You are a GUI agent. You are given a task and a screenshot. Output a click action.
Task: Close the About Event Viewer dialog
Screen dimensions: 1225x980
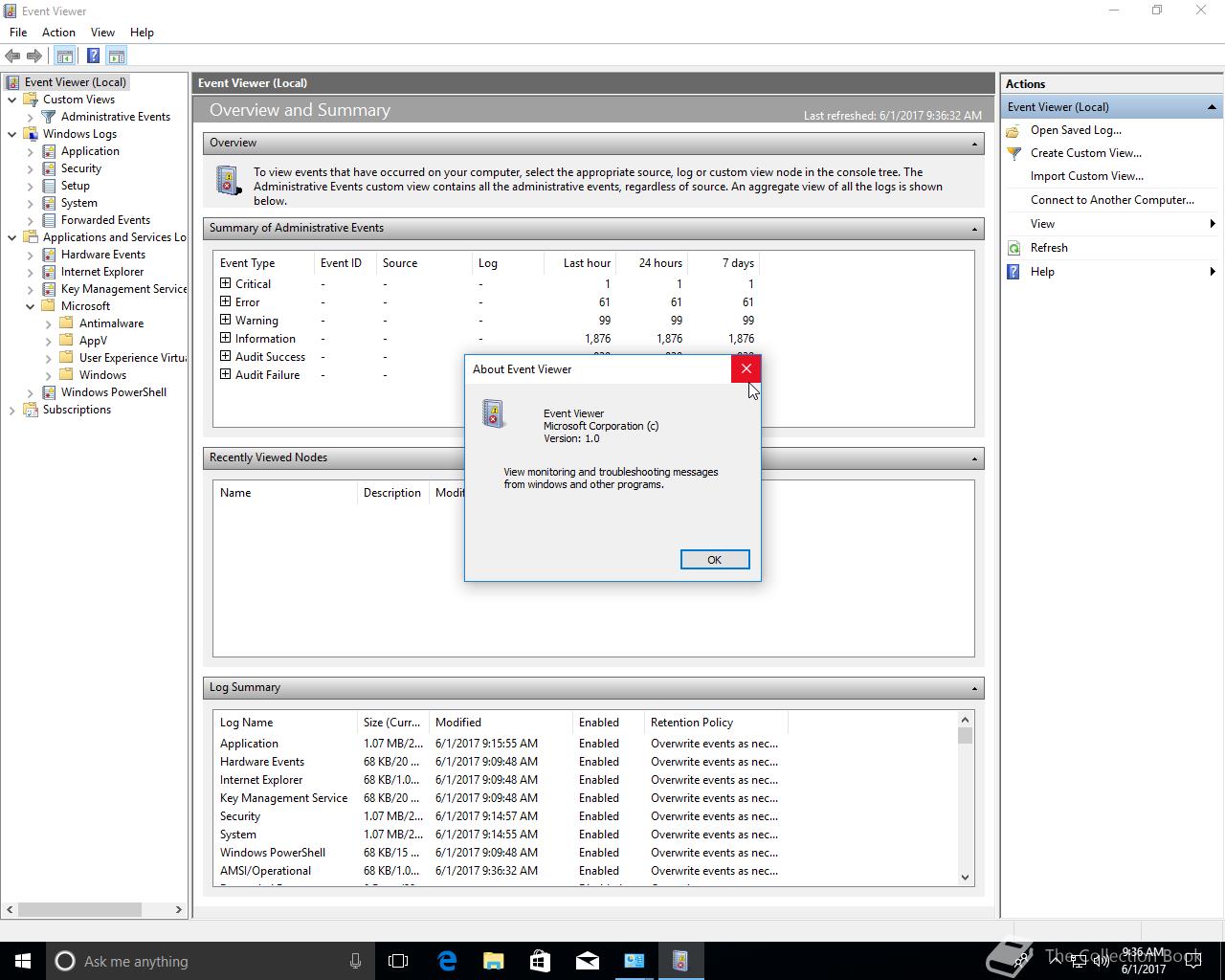point(746,368)
